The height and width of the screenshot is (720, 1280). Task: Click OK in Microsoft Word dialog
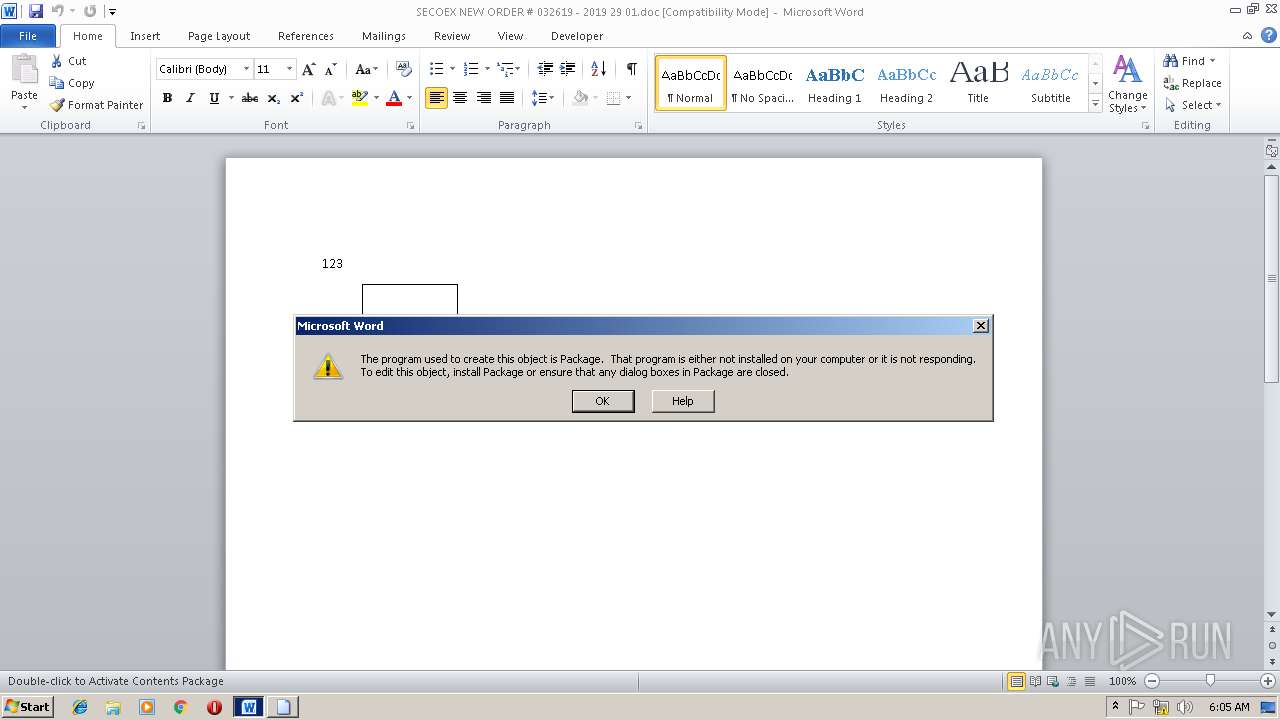[x=603, y=401]
